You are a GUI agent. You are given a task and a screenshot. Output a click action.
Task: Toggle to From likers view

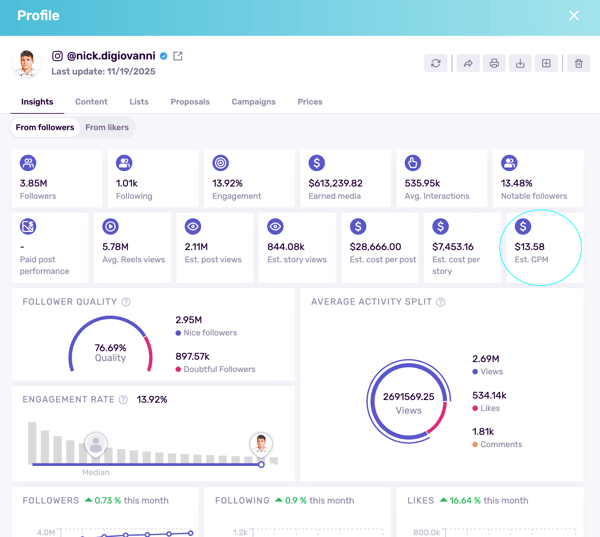[107, 128]
